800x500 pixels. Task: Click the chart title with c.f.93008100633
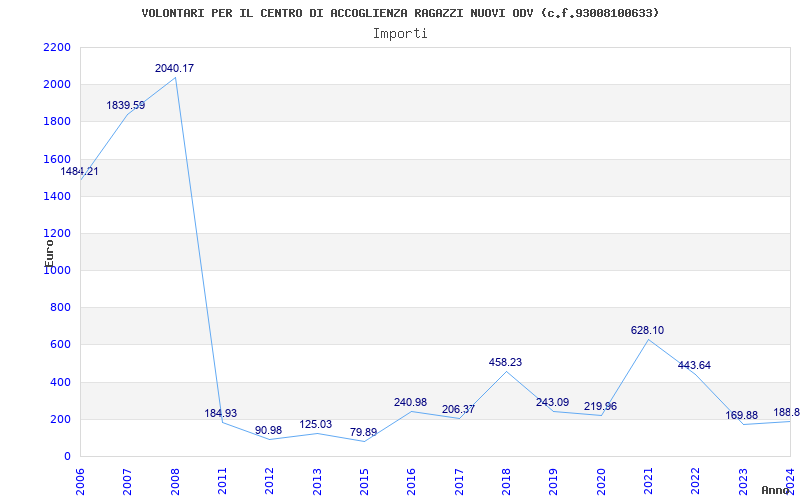(x=400, y=13)
